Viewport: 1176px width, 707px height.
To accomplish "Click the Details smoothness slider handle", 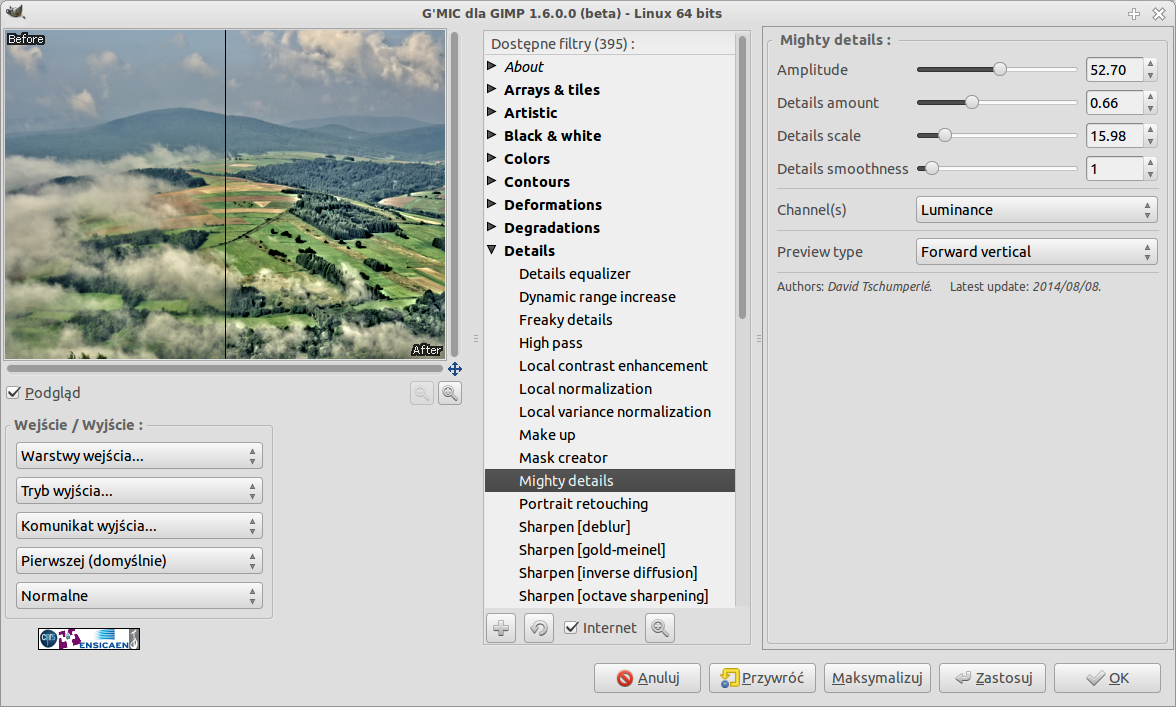I will [931, 169].
